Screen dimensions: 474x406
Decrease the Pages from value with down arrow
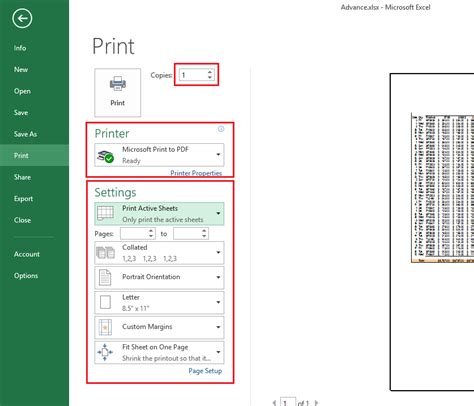[151, 236]
